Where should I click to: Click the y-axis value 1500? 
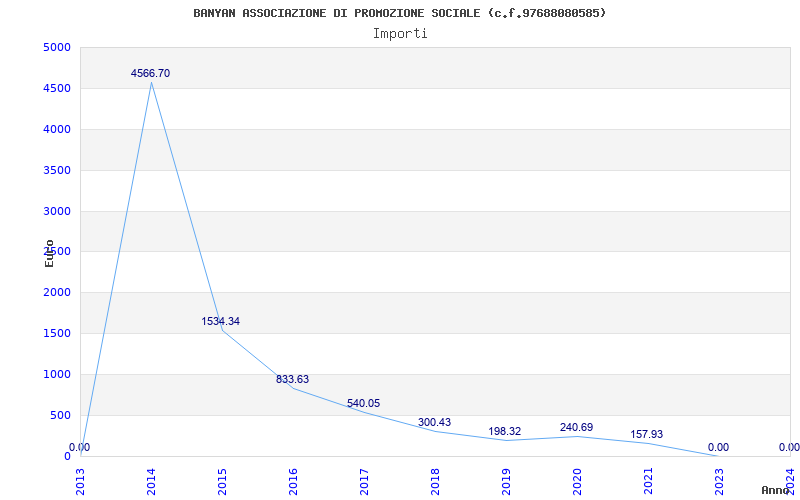pos(57,334)
